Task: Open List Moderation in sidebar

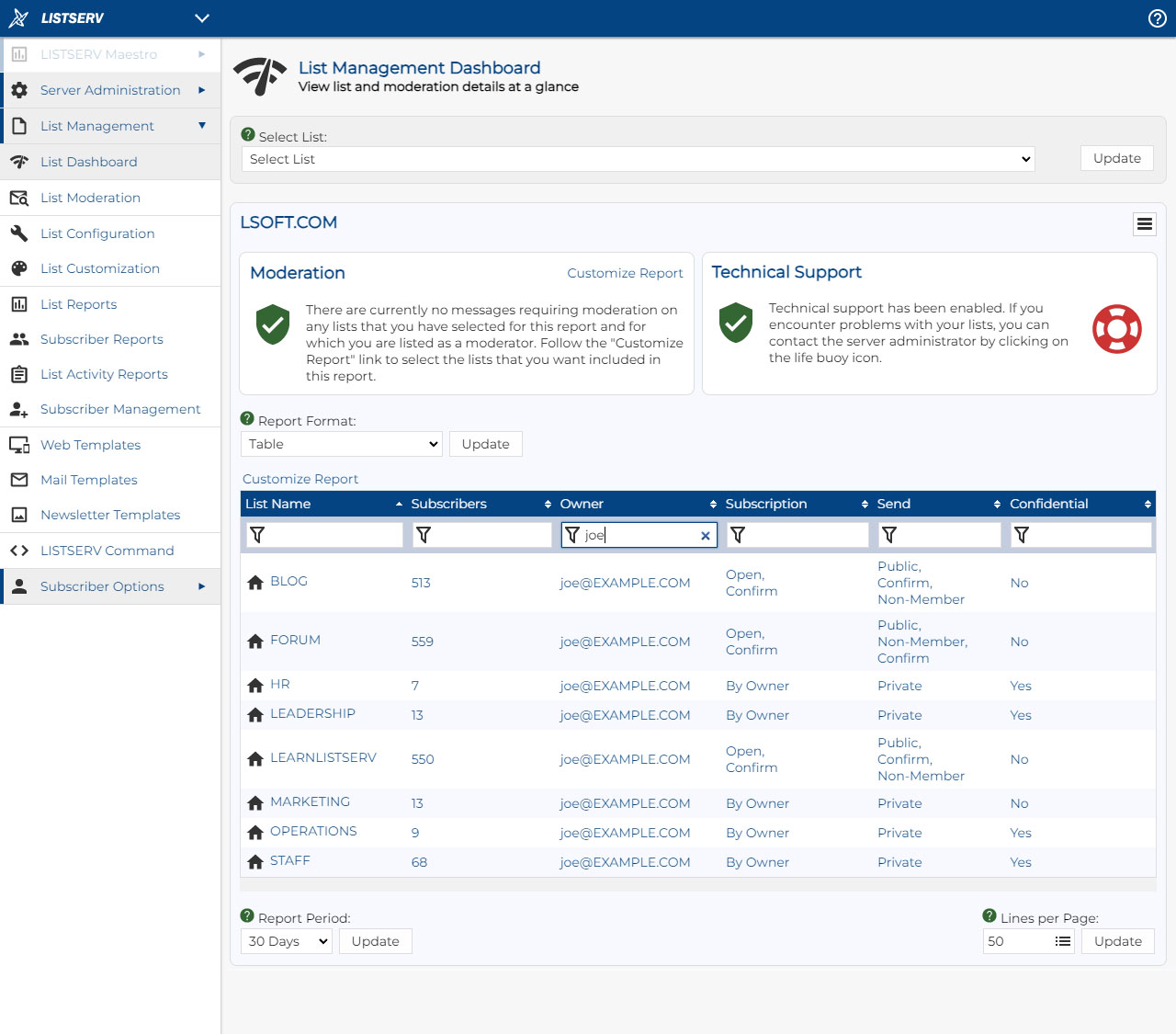Action: (110, 198)
